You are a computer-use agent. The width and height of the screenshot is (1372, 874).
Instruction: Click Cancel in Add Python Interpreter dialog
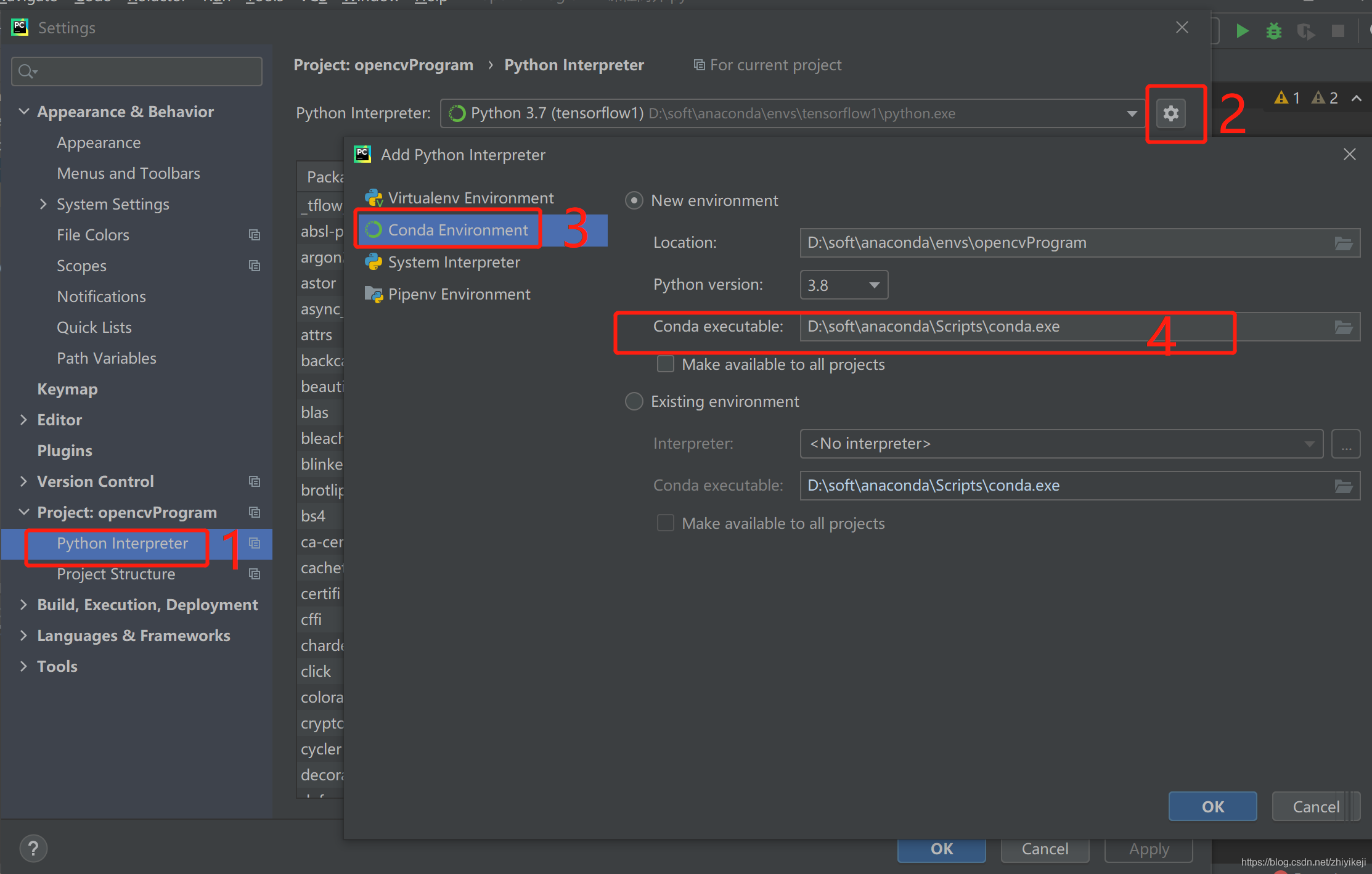tap(1316, 806)
